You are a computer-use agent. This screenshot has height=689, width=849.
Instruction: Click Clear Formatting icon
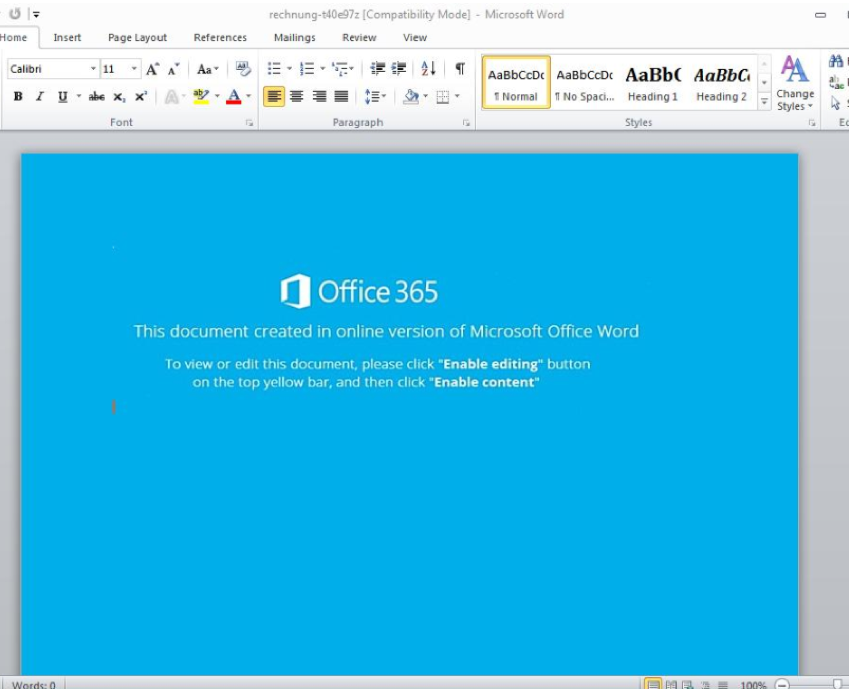pos(243,68)
